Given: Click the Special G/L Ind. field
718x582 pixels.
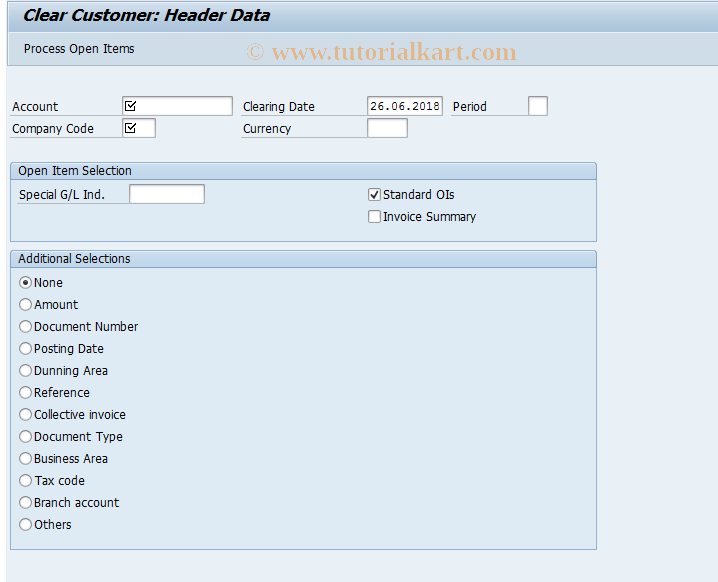Looking at the screenshot, I should [167, 194].
